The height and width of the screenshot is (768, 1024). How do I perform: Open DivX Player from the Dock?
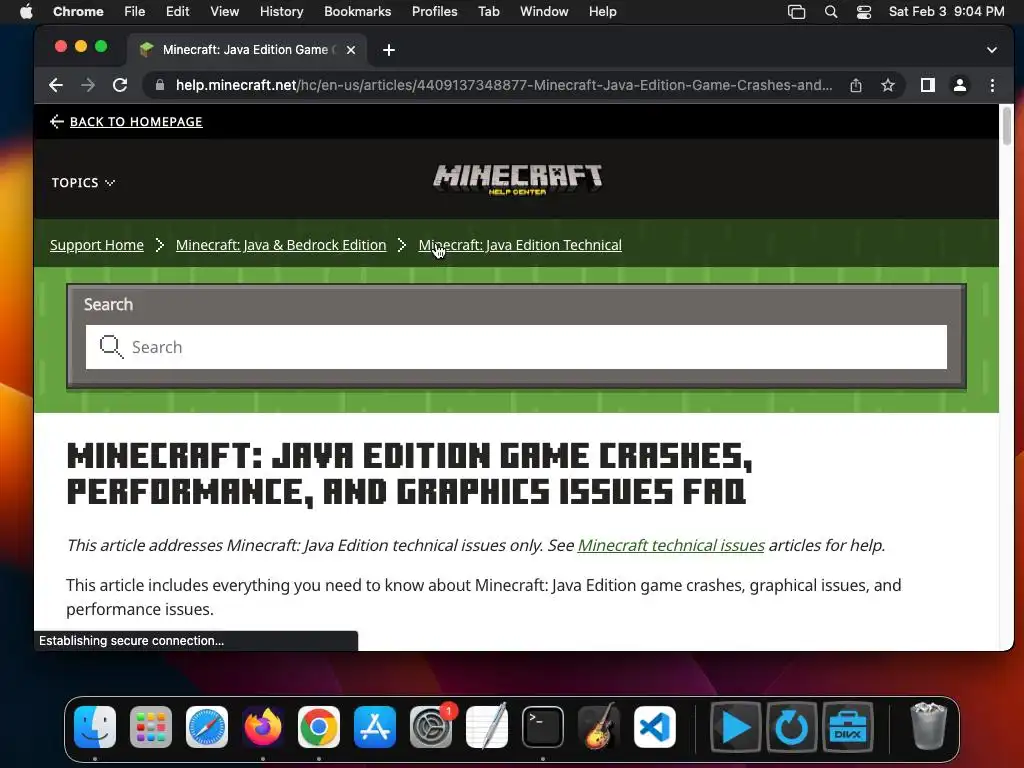pyautogui.click(x=735, y=727)
